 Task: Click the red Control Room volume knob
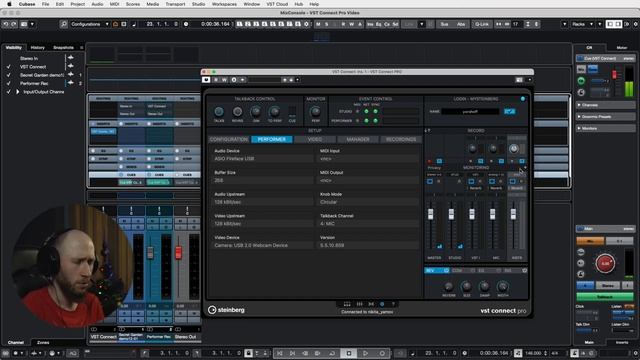(605, 263)
